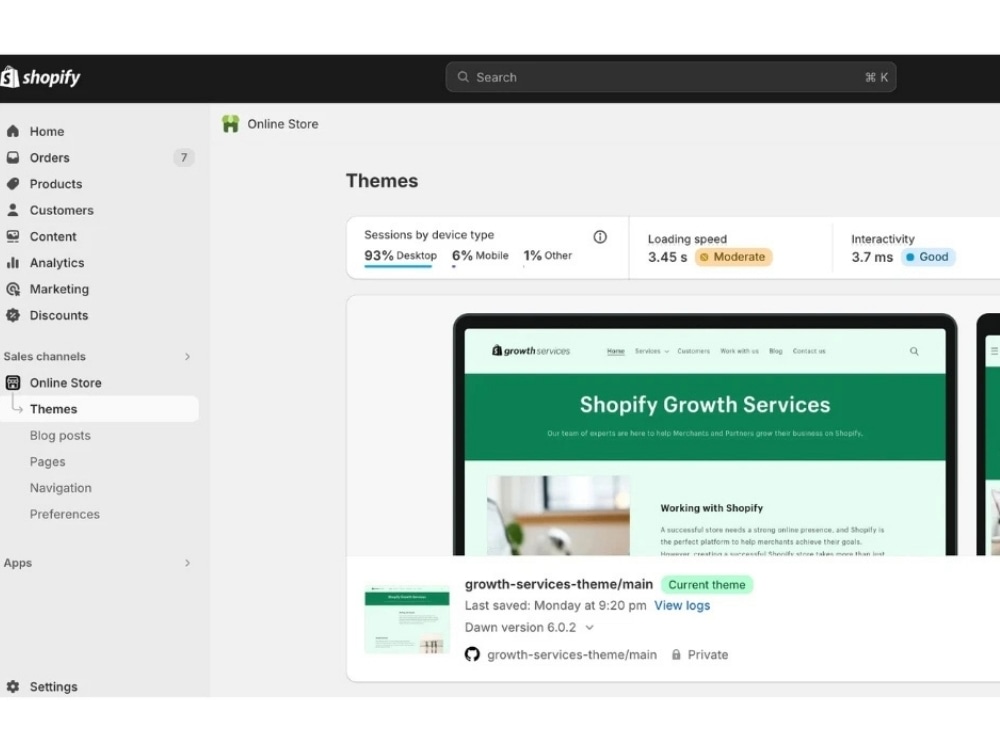Screen dimensions: 1000x750
Task: Open Pages section
Action: [47, 462]
